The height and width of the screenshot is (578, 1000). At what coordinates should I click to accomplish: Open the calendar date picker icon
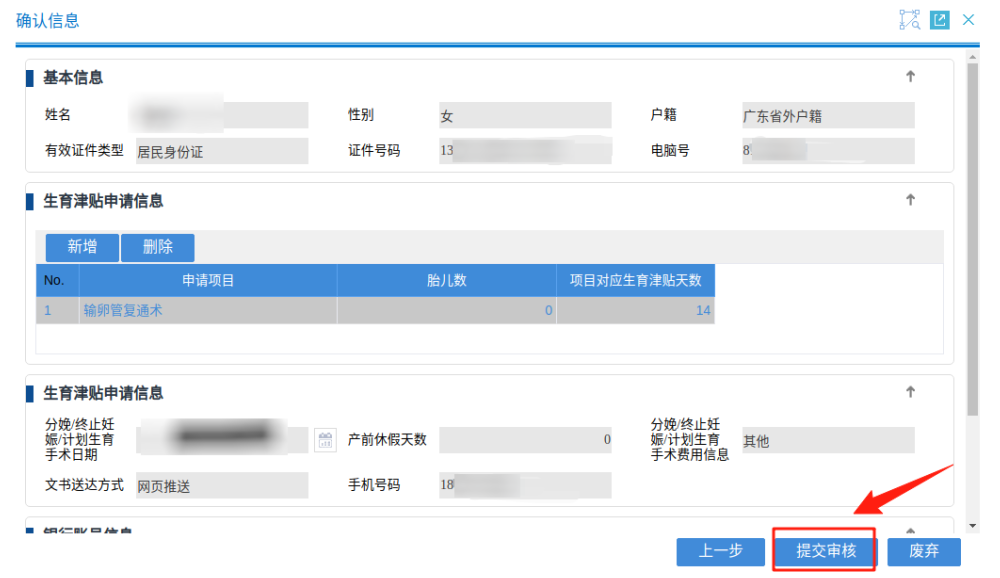325,440
